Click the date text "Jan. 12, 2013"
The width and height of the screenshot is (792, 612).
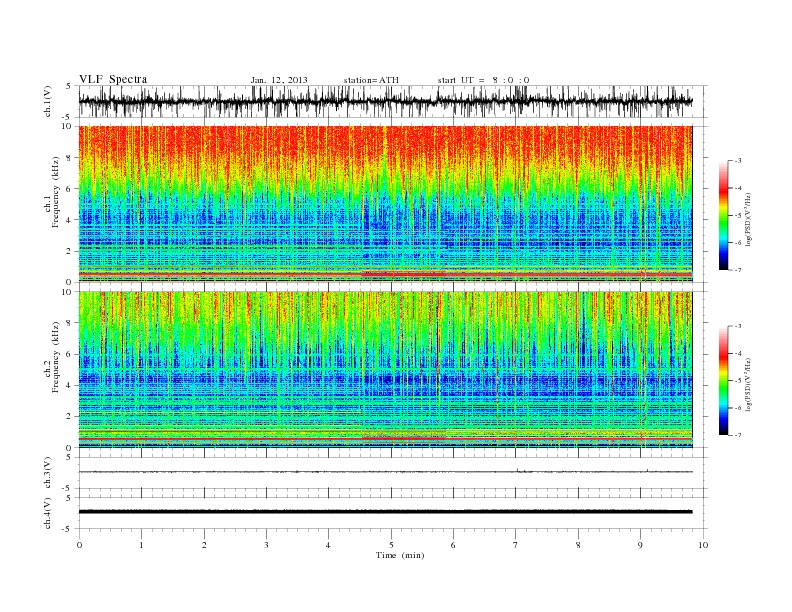point(279,80)
